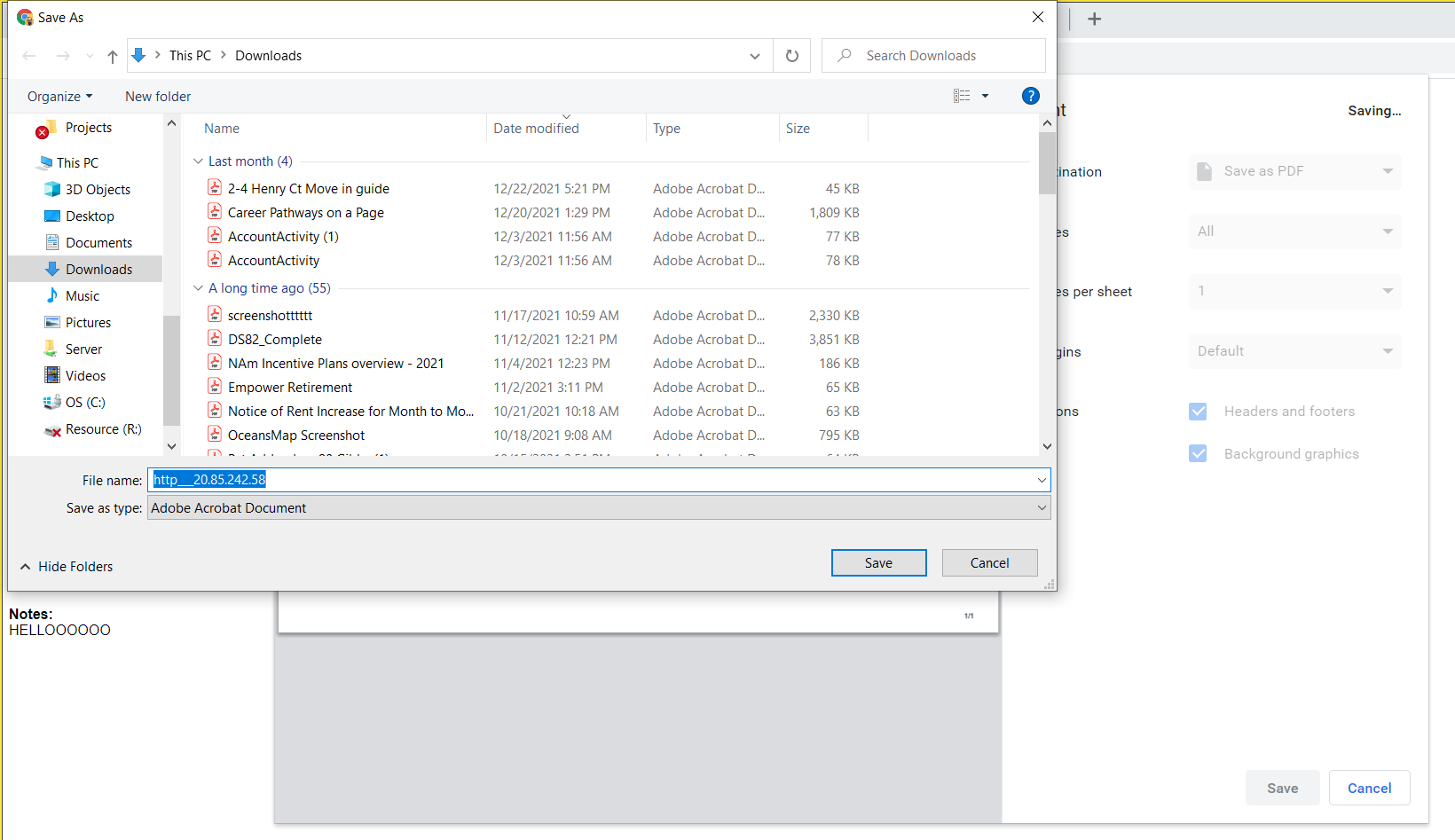
Task: Click inside the File name field
Action: (532, 479)
